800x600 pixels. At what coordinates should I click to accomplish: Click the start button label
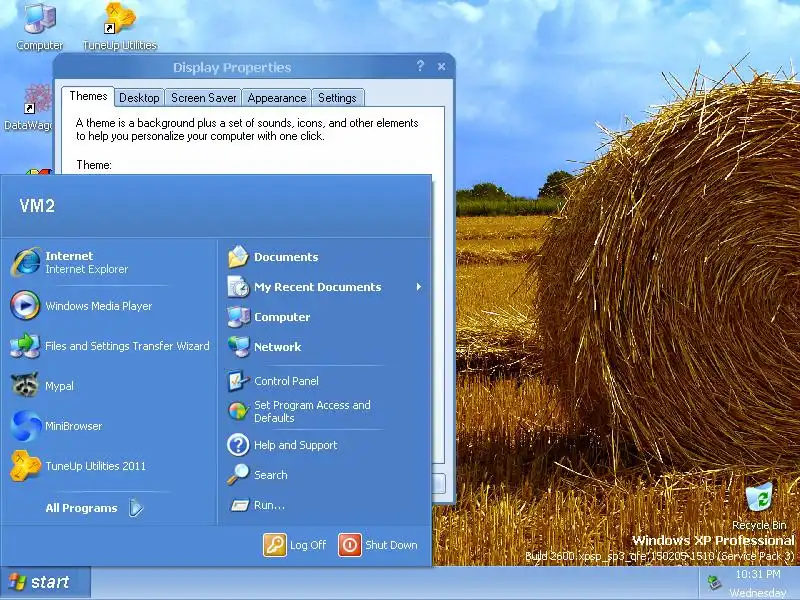(x=49, y=582)
